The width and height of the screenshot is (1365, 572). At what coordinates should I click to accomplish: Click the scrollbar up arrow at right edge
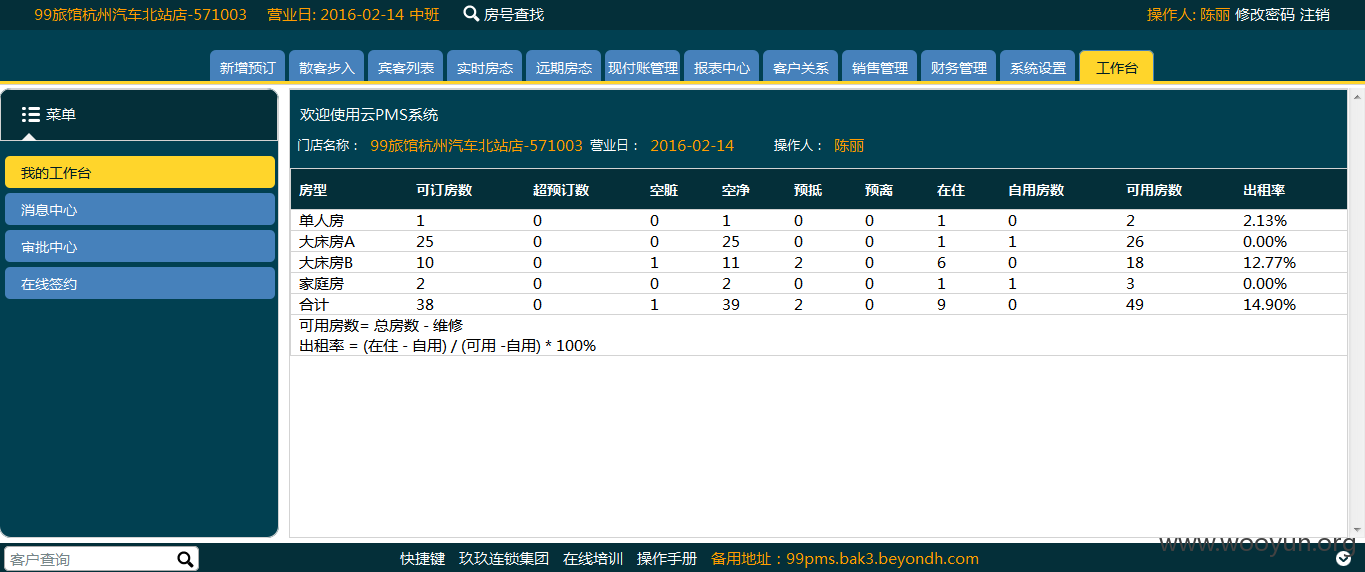[x=1356, y=97]
